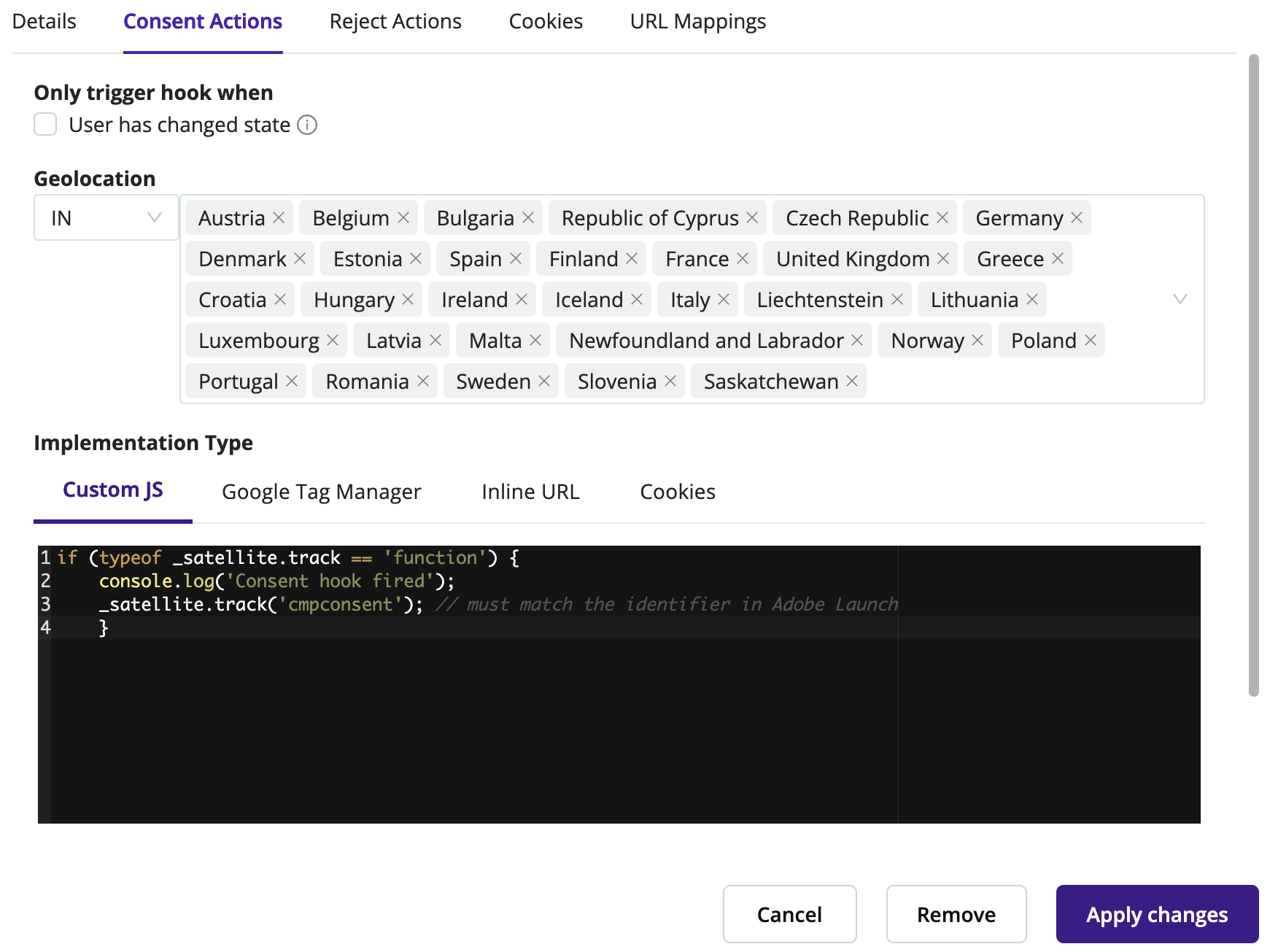Remove the Greece tag
This screenshot has width=1270, height=952.
coord(1058,258)
